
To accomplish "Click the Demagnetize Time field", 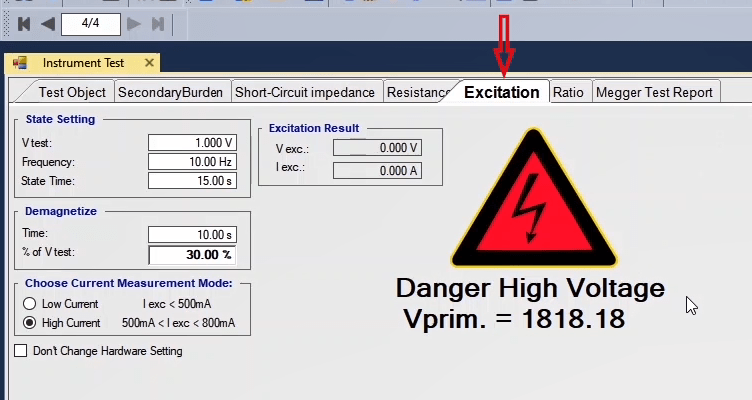I will tap(191, 235).
